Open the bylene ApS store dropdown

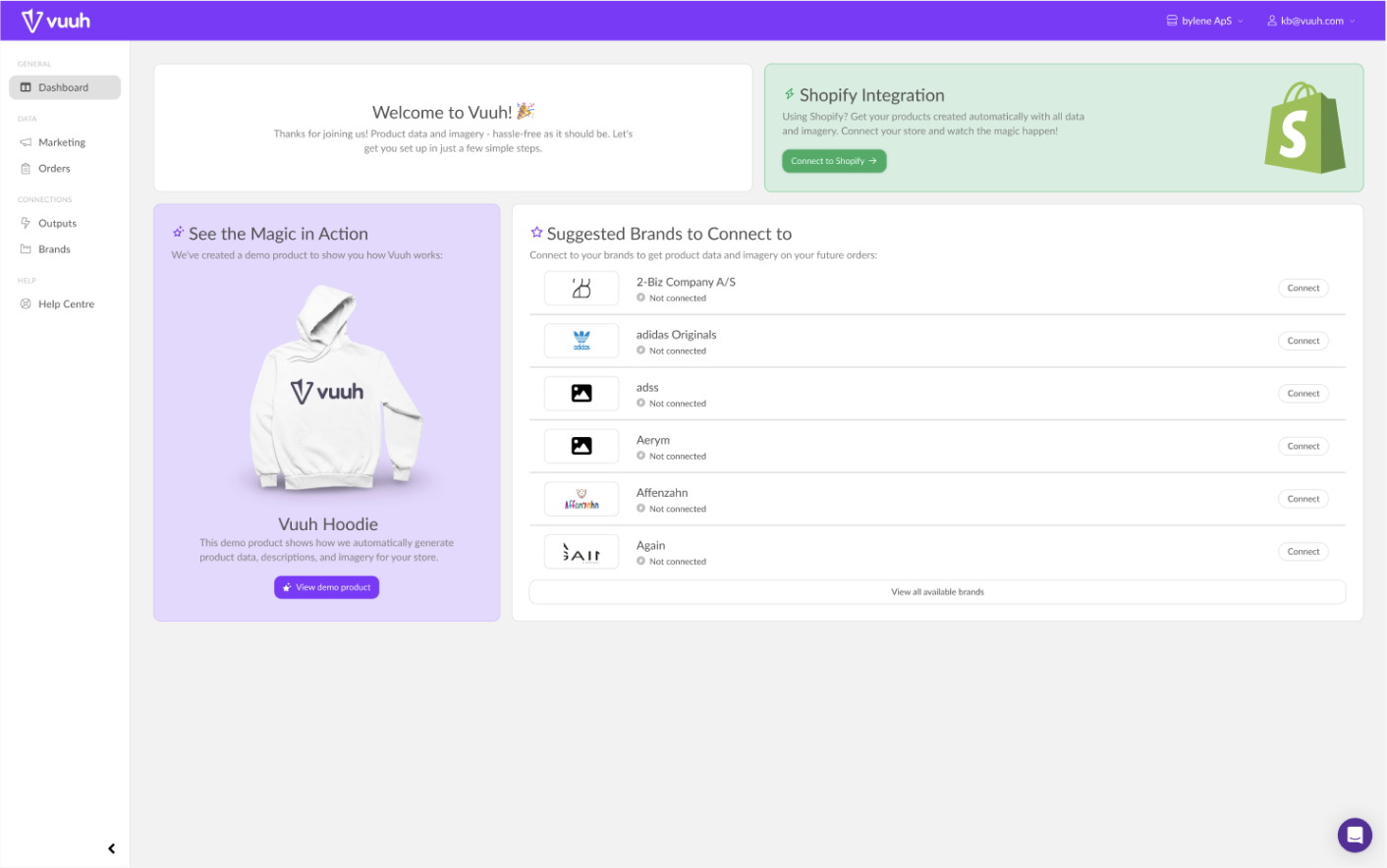point(1204,21)
